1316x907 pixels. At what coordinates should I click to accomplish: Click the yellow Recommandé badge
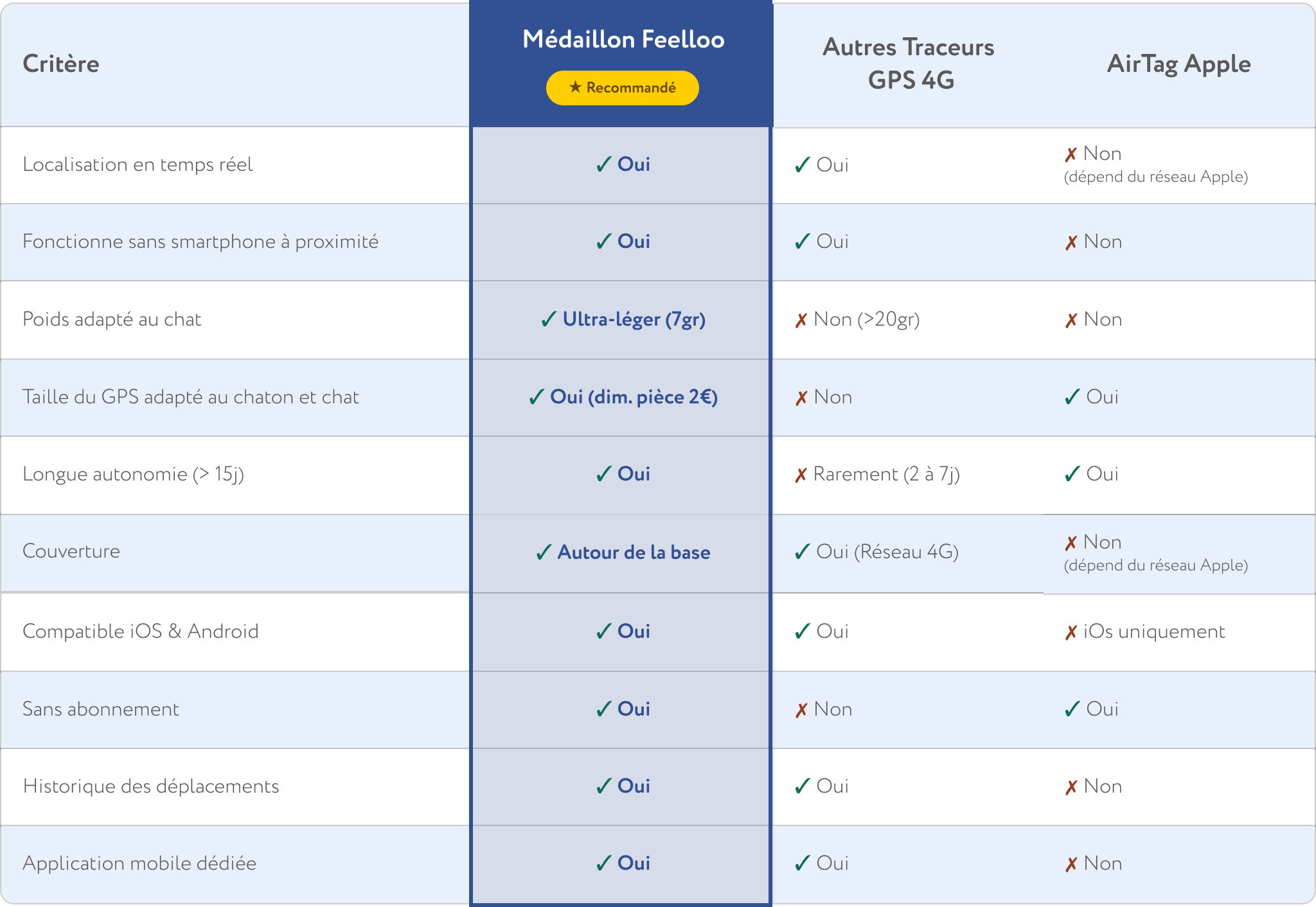pyautogui.click(x=622, y=88)
